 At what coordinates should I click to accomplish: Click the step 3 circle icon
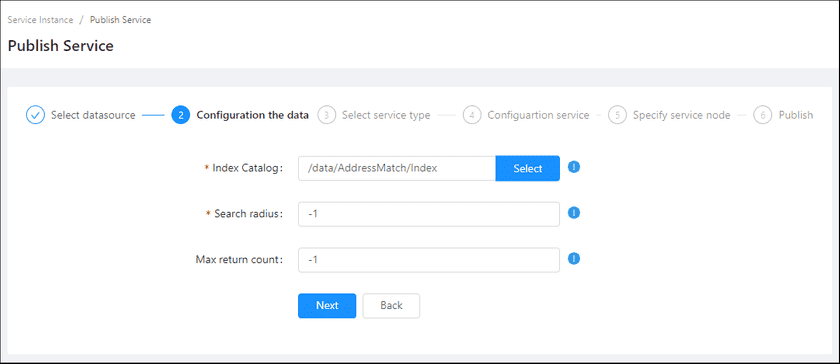(326, 115)
